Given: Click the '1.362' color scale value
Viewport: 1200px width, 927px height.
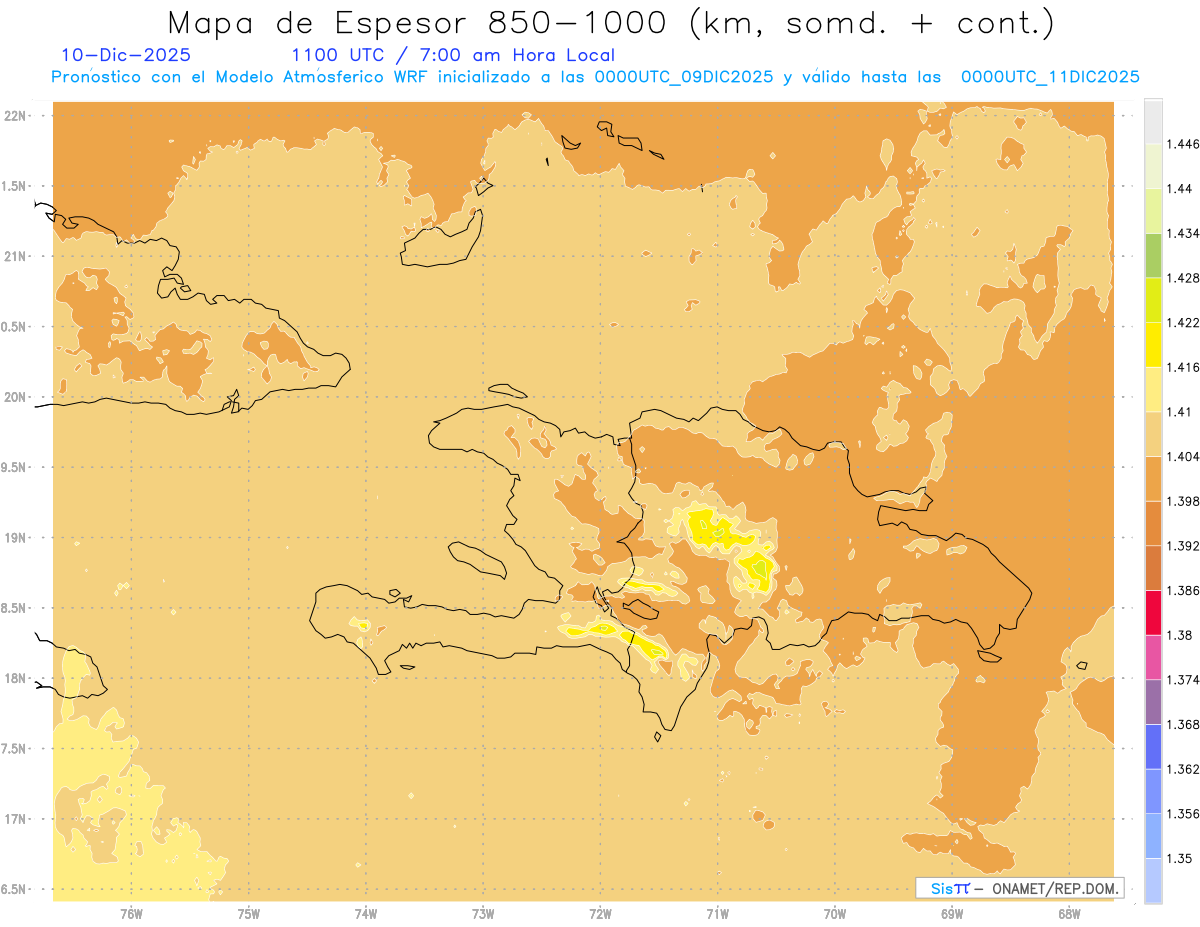Looking at the screenshot, I should [x=1184, y=769].
